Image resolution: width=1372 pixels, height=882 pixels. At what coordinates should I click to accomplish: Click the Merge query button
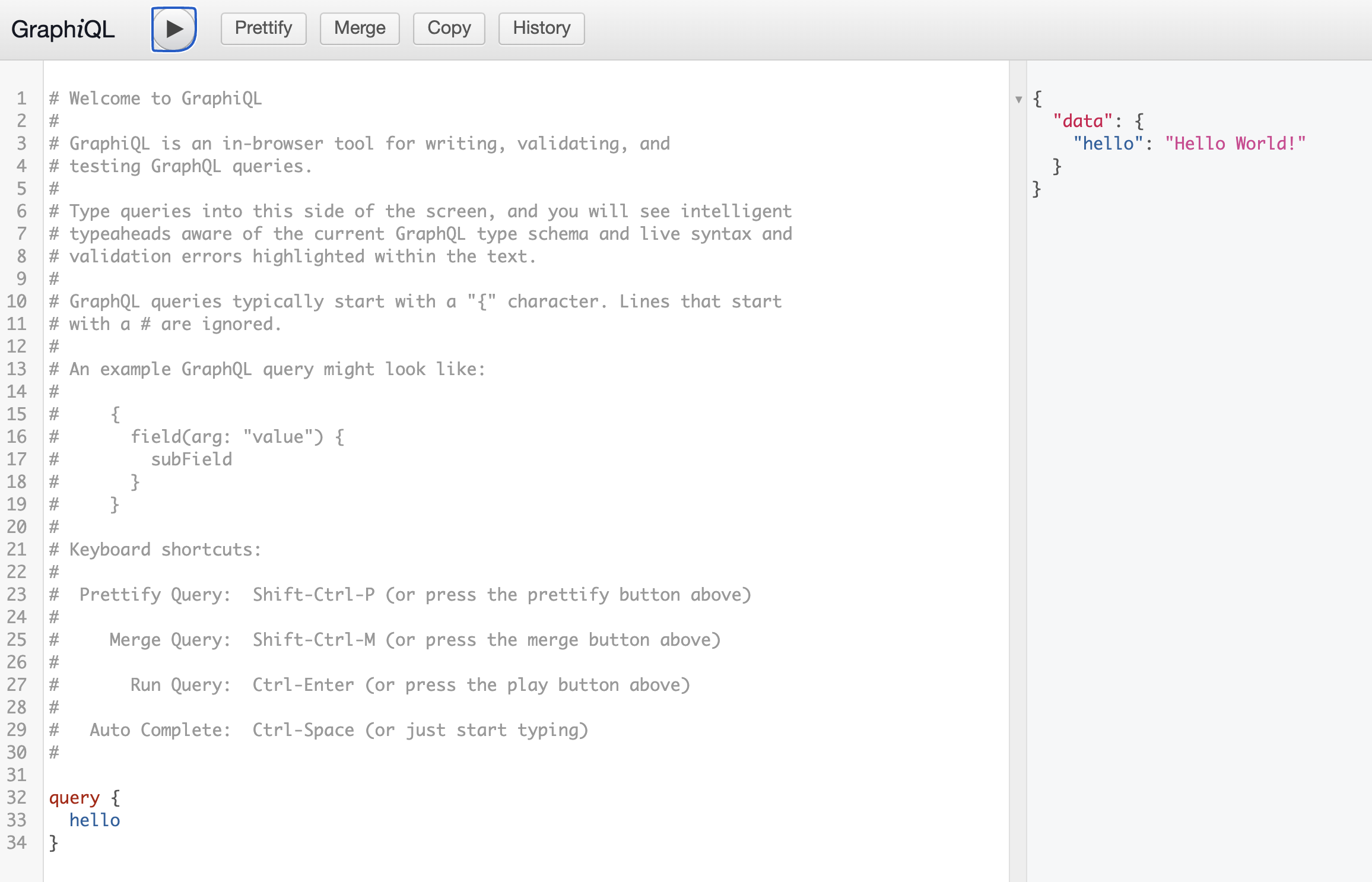(359, 28)
